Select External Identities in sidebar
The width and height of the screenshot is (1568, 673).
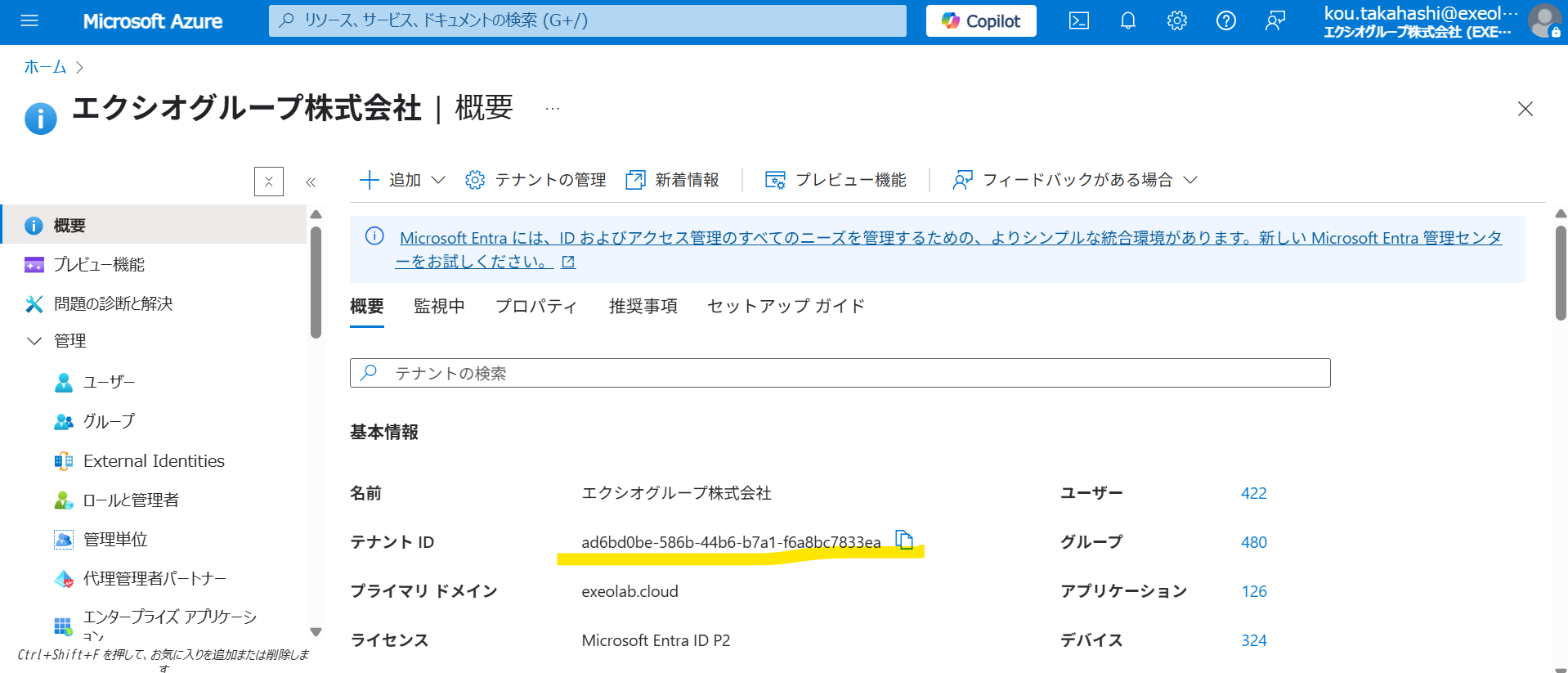click(154, 461)
